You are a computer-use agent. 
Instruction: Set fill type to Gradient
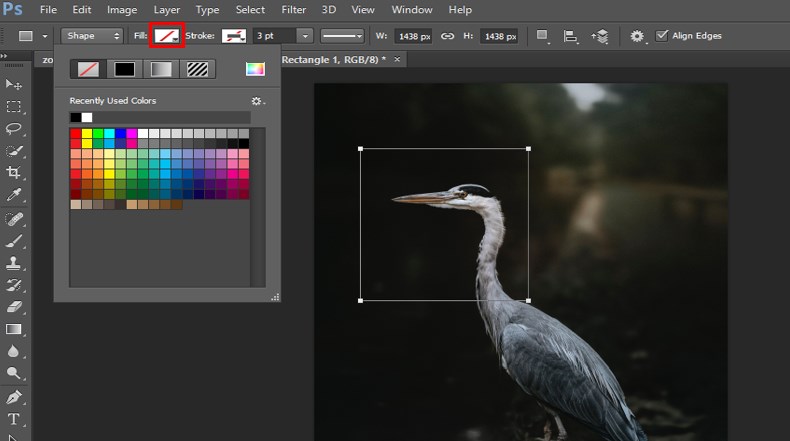(161, 69)
